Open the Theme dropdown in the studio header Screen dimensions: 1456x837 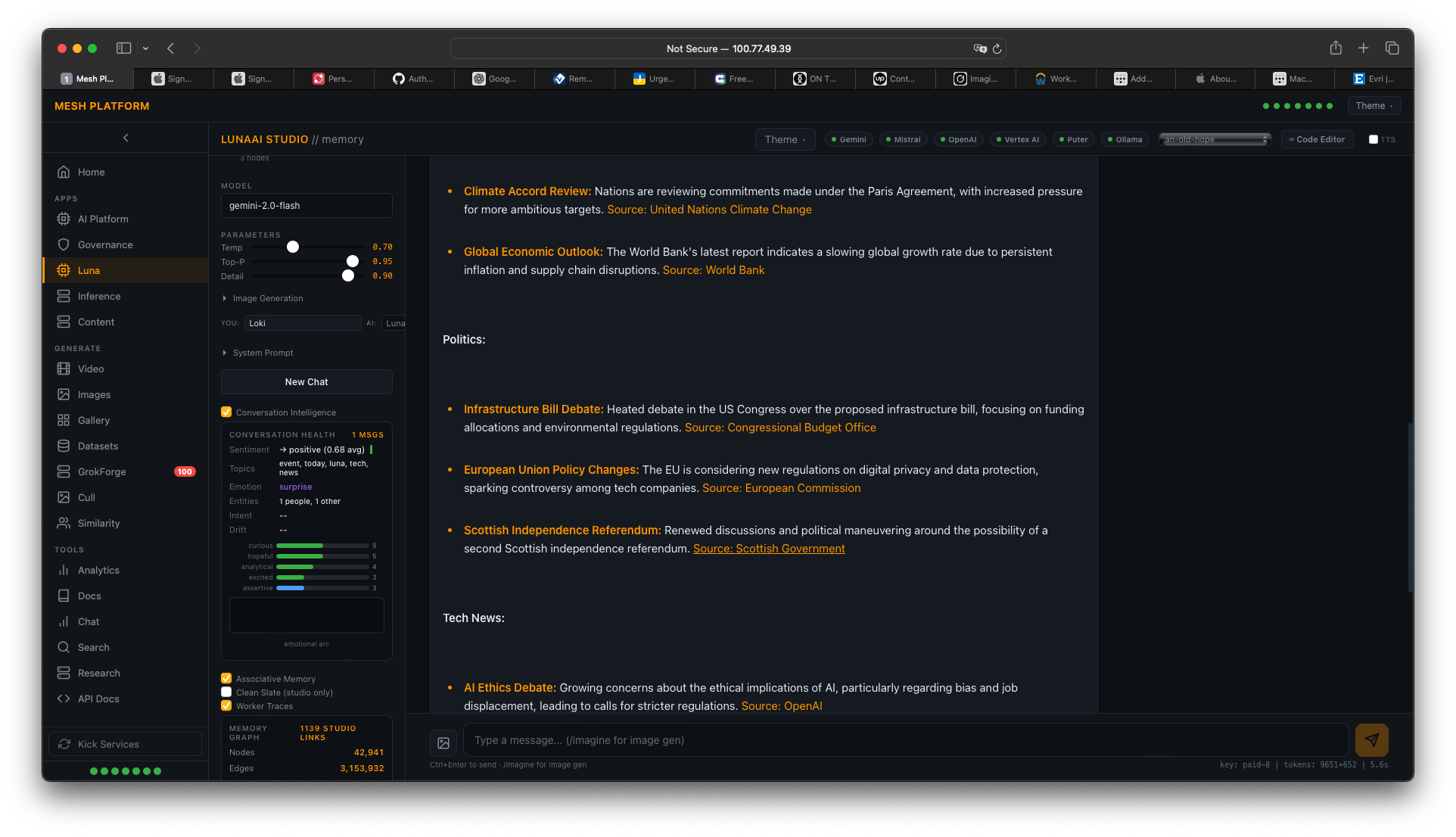(x=784, y=138)
